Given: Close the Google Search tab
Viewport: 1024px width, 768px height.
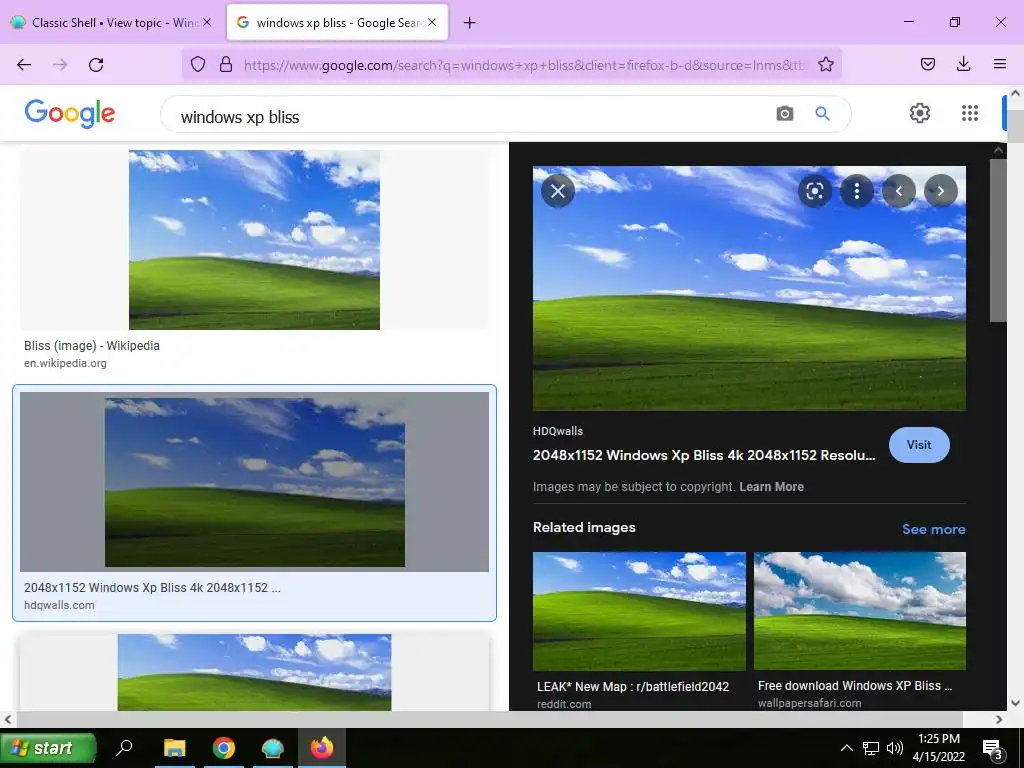Looking at the screenshot, I should pos(432,22).
